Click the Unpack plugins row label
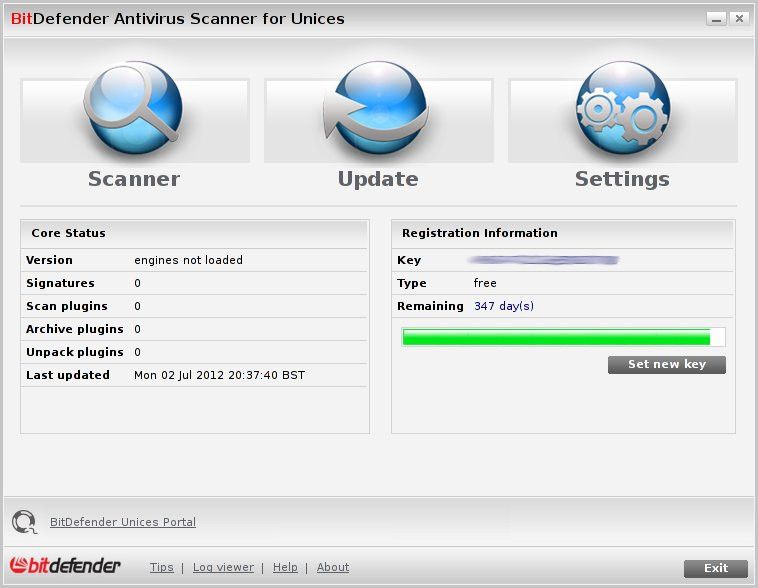The width and height of the screenshot is (758, 588). point(75,352)
